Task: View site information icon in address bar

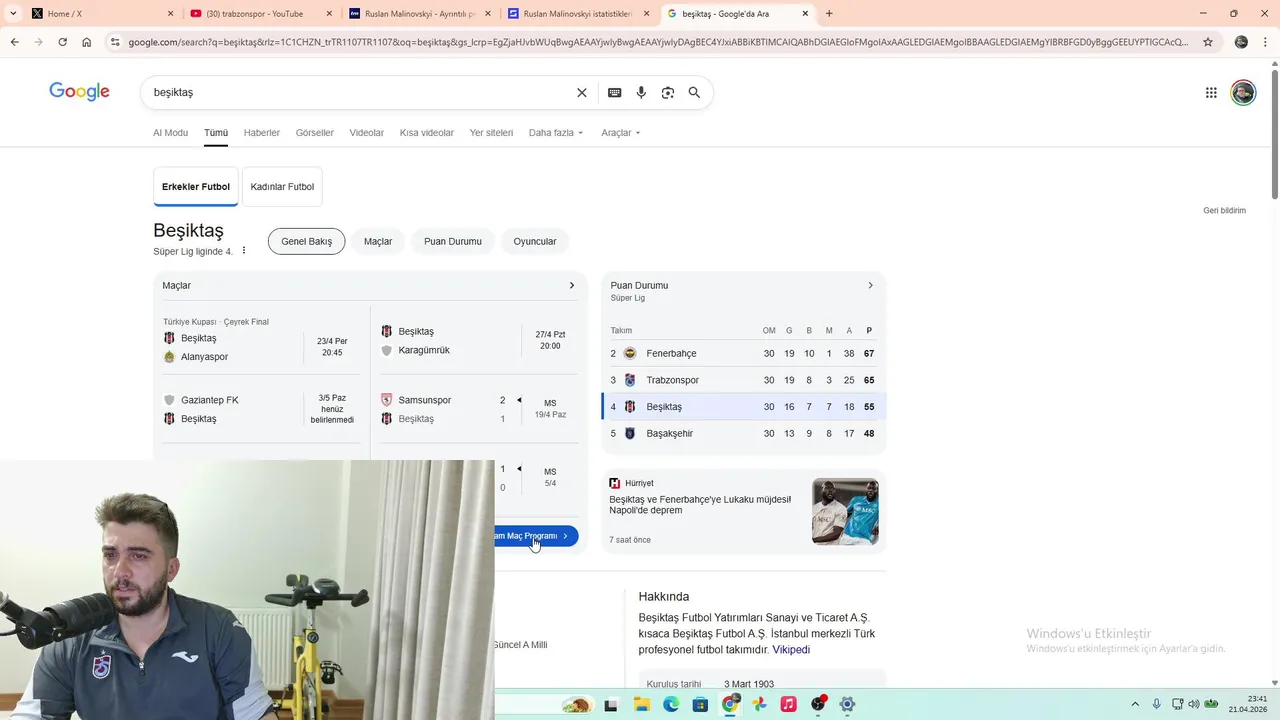Action: (116, 42)
